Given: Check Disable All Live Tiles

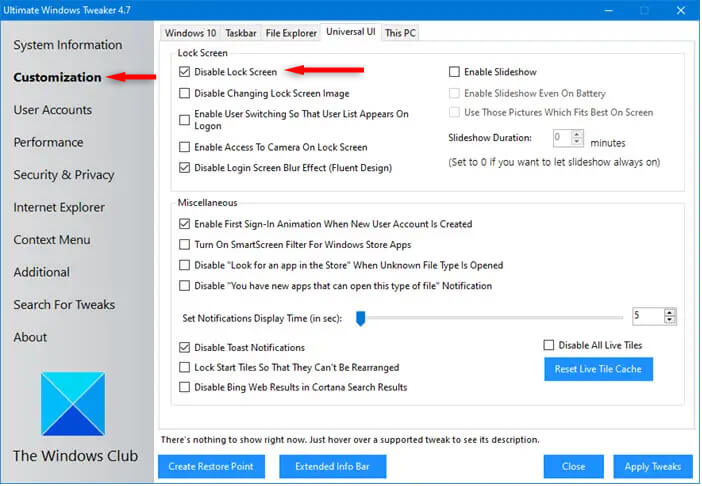Looking at the screenshot, I should pos(549,345).
